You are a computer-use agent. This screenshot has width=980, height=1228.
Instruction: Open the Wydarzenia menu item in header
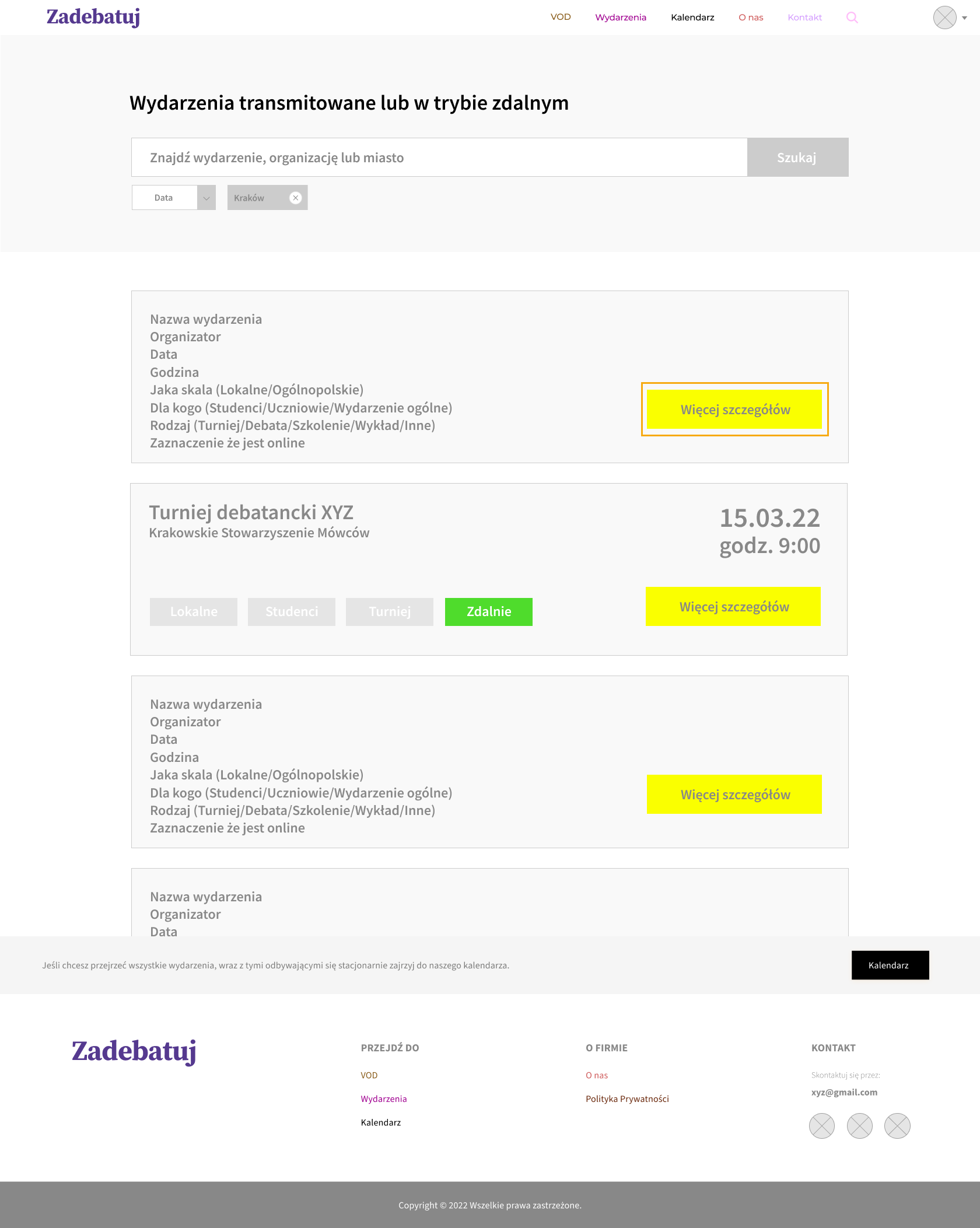tap(621, 18)
